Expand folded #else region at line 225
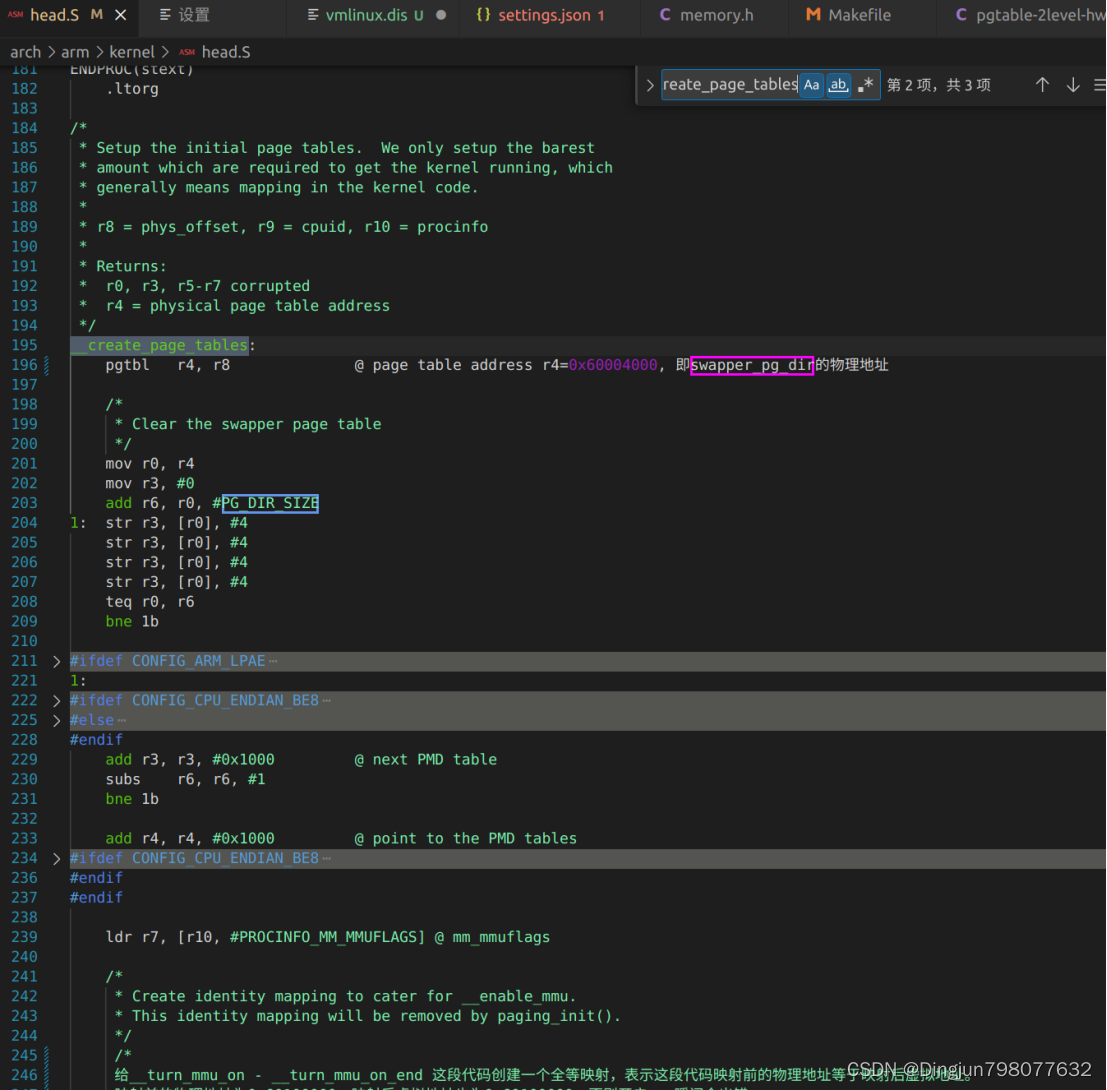Viewport: 1107px width, 1090px height. [57, 719]
